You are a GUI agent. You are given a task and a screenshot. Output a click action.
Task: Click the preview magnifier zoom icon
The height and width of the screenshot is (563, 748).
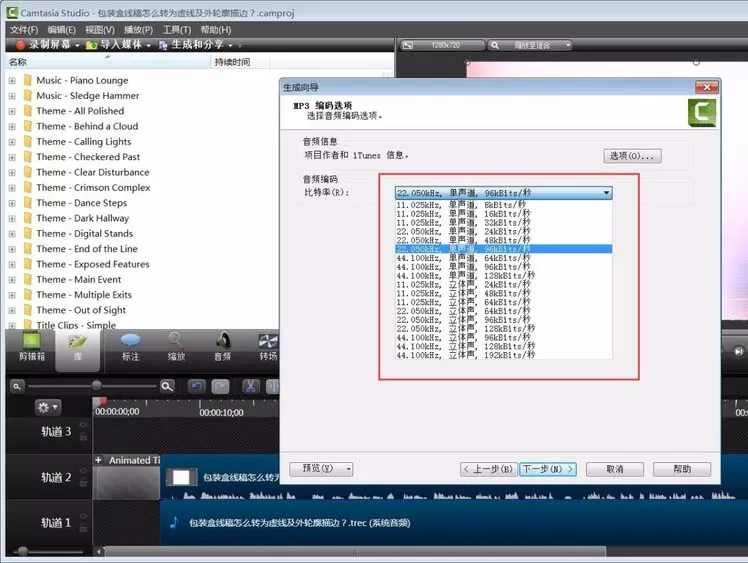pyautogui.click(x=495, y=45)
